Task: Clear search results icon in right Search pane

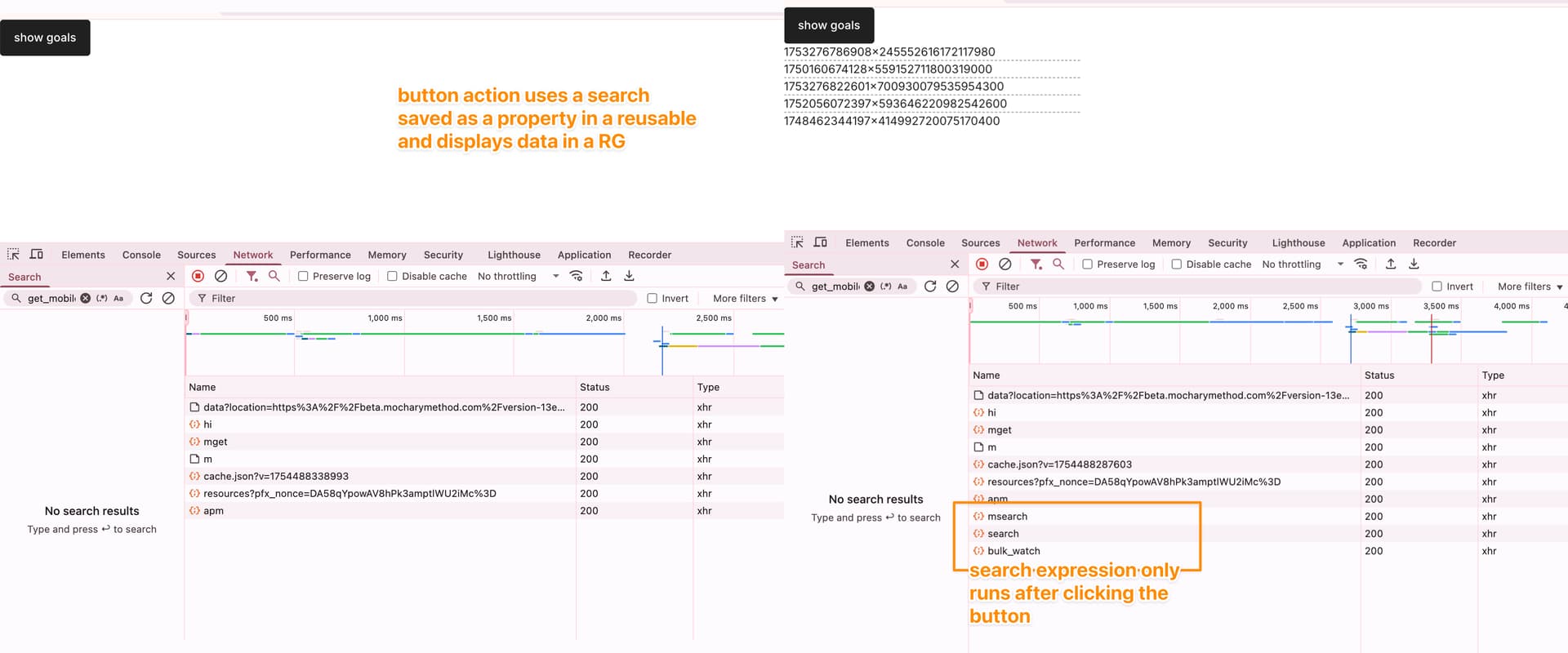Action: [952, 286]
